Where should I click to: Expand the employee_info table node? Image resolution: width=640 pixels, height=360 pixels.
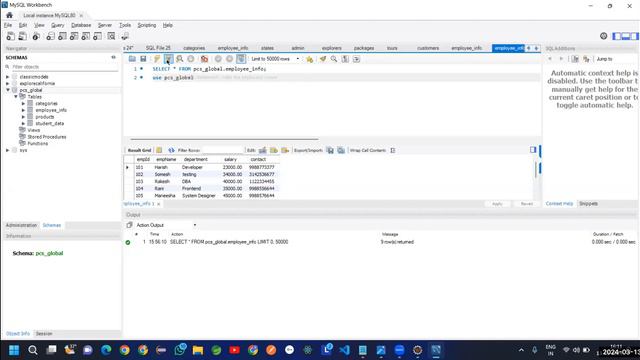(x=23, y=110)
